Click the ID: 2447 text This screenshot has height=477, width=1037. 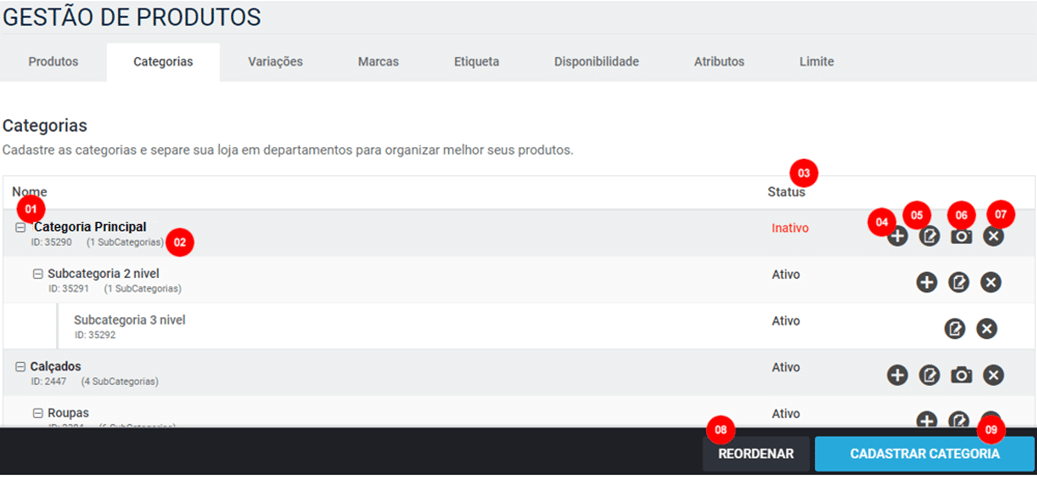point(49,382)
